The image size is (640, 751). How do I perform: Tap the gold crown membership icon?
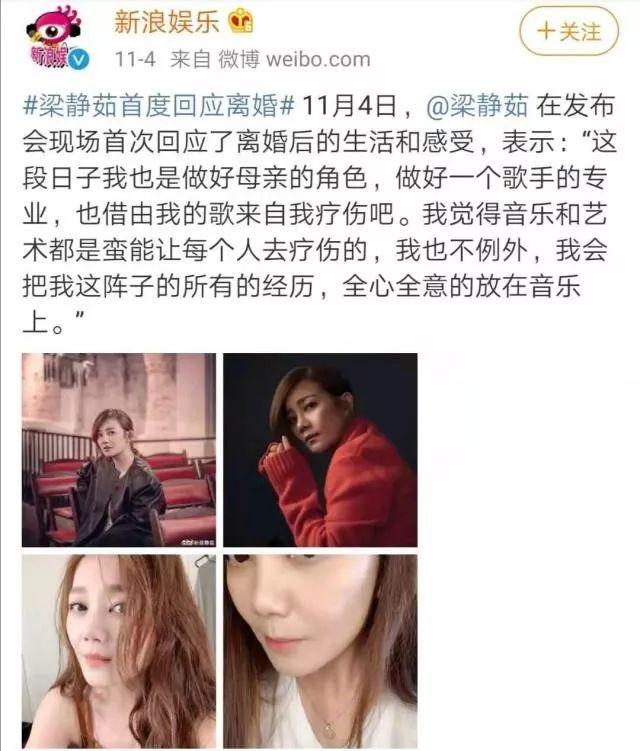point(241,22)
